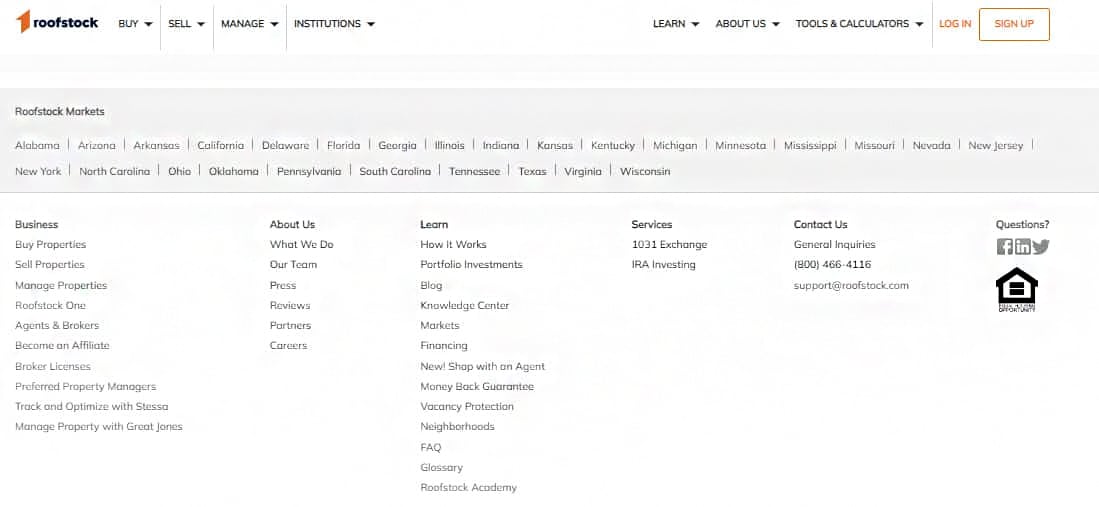The height and width of the screenshot is (507, 1099).
Task: Open the LinkedIn social icon
Action: click(x=1023, y=247)
